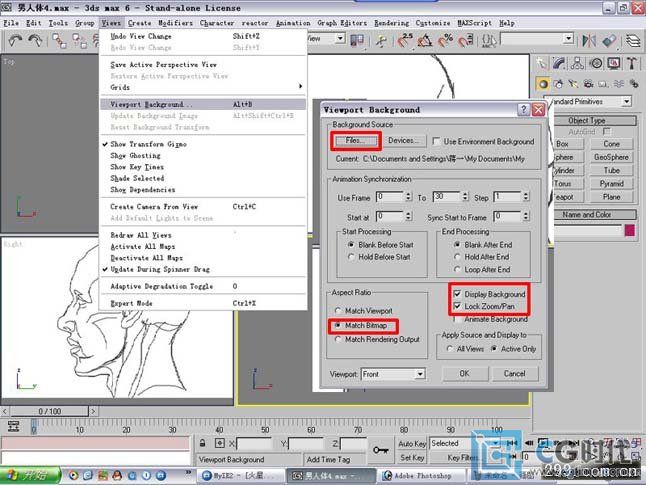
Task: Click the Selection Lock padlock icon
Action: point(202,443)
